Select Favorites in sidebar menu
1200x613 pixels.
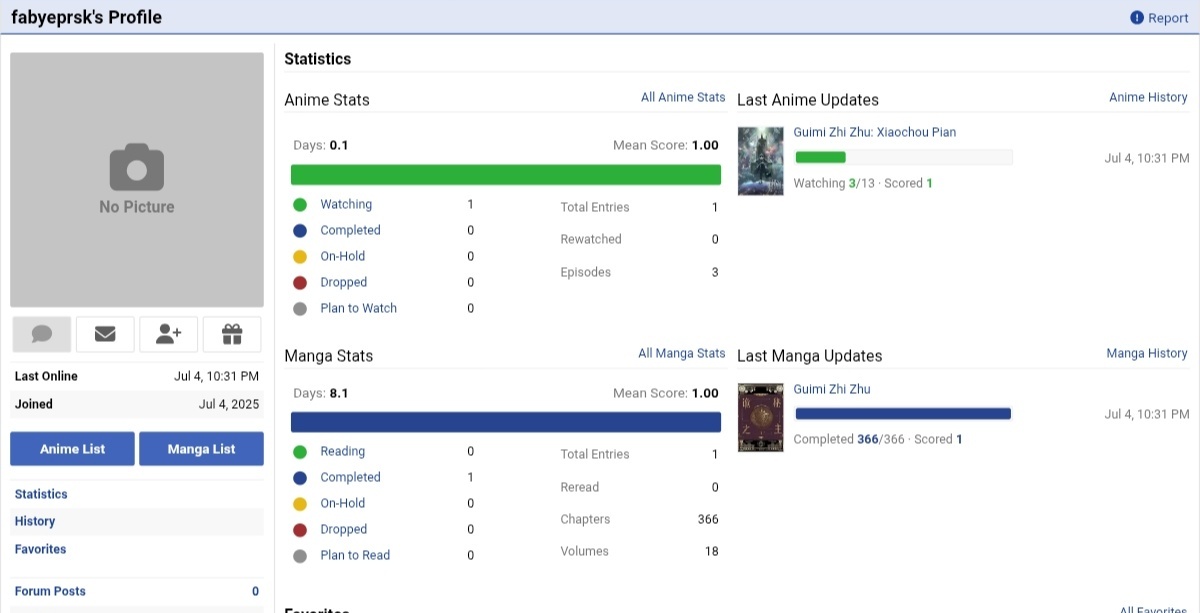point(40,549)
